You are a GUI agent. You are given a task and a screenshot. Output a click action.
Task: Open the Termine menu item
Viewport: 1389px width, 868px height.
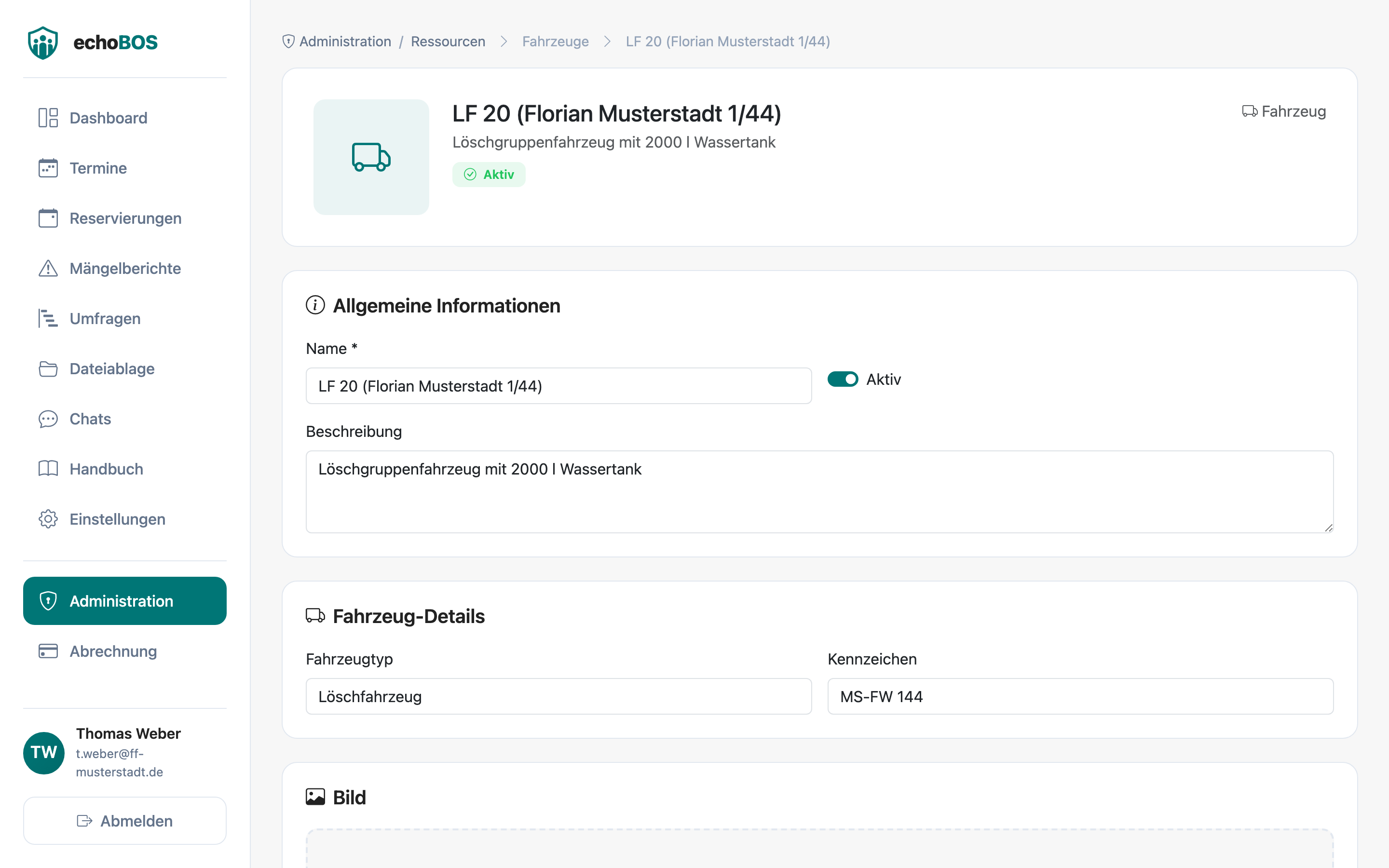point(125,168)
